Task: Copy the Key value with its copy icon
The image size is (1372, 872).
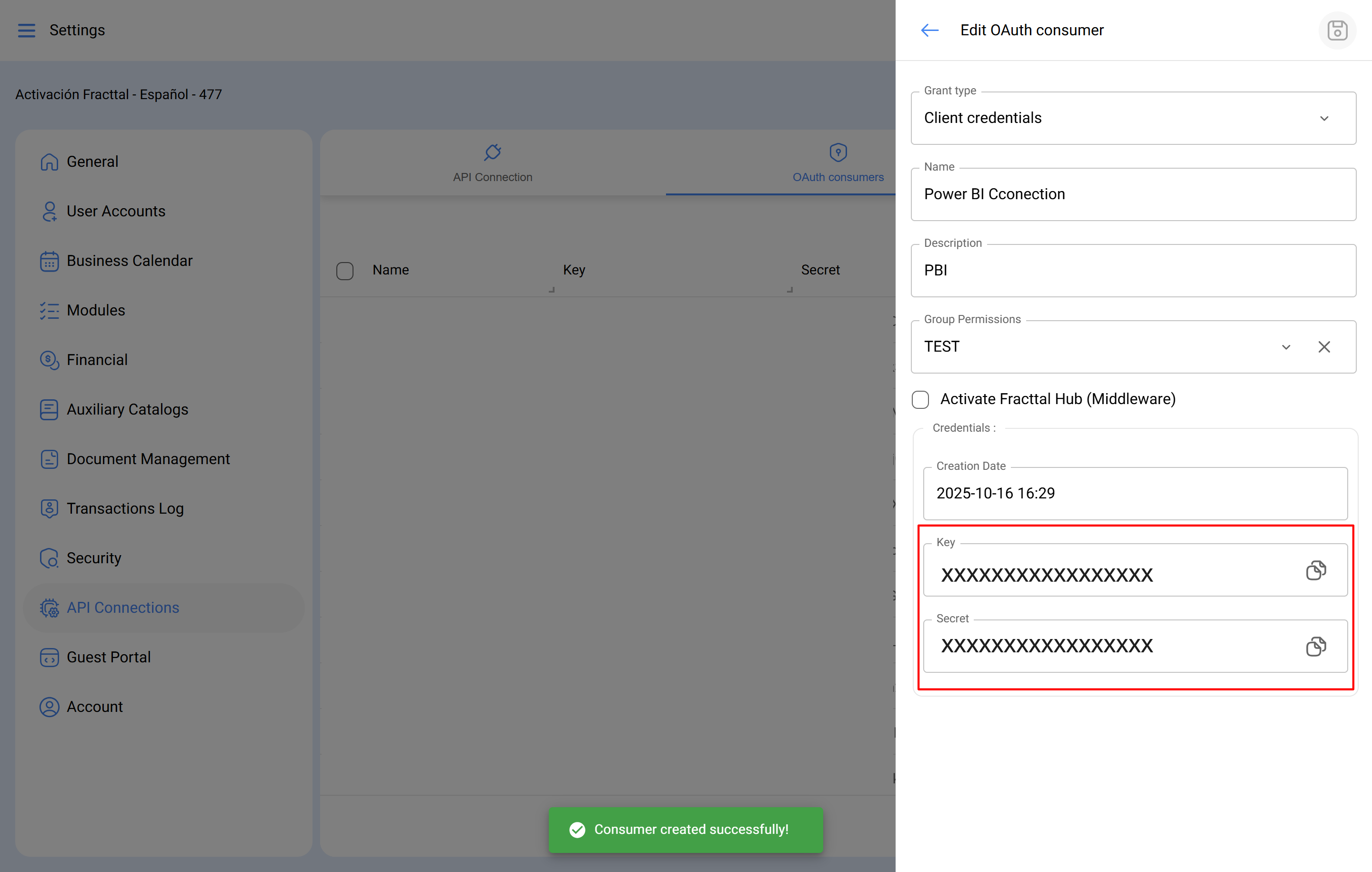Action: (x=1316, y=570)
